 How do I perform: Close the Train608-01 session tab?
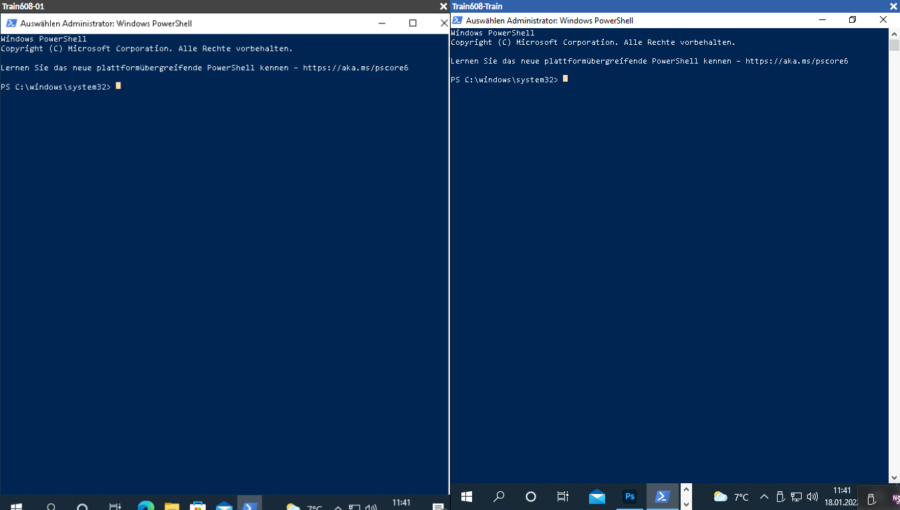443,6
